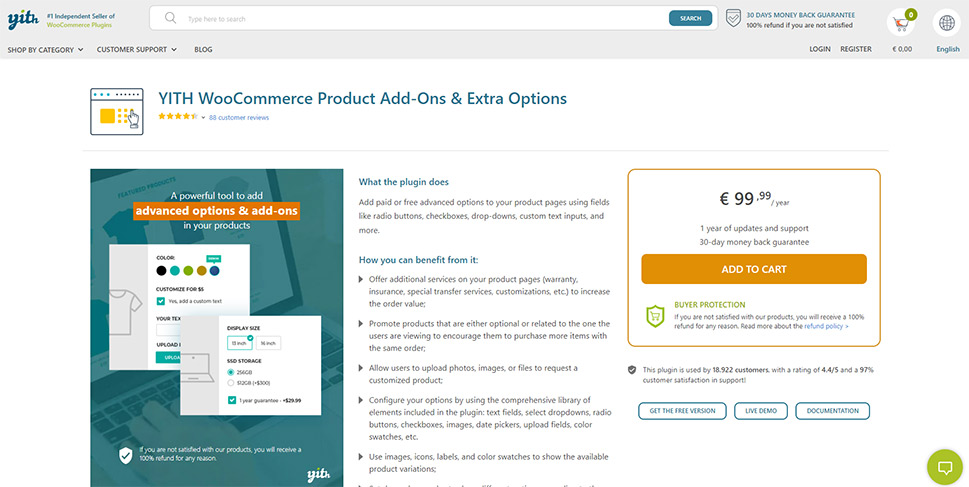Click the YITH logo in header
Viewport: 969px width, 487px height.
pos(23,20)
